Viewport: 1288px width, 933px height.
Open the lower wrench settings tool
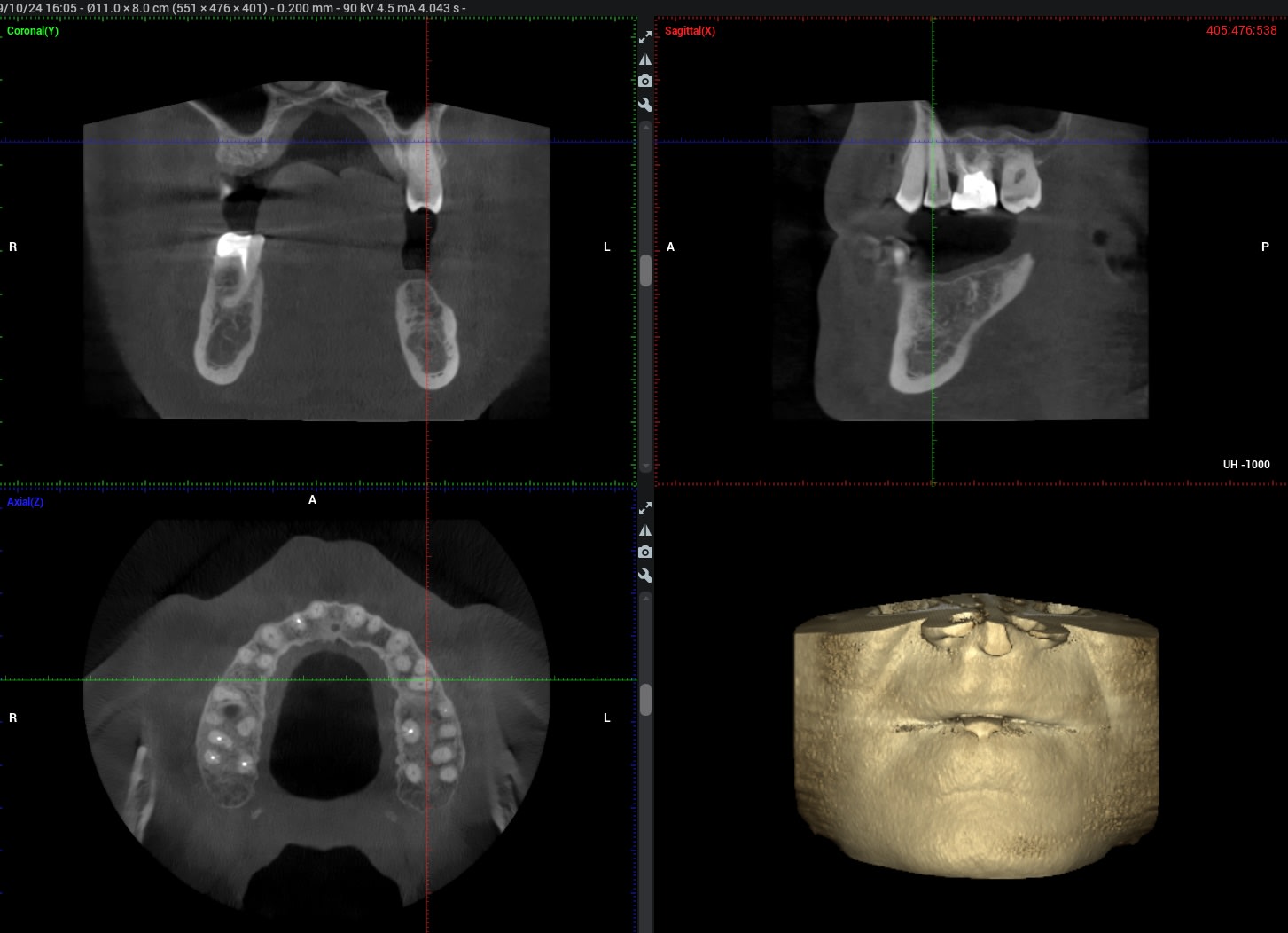(645, 576)
